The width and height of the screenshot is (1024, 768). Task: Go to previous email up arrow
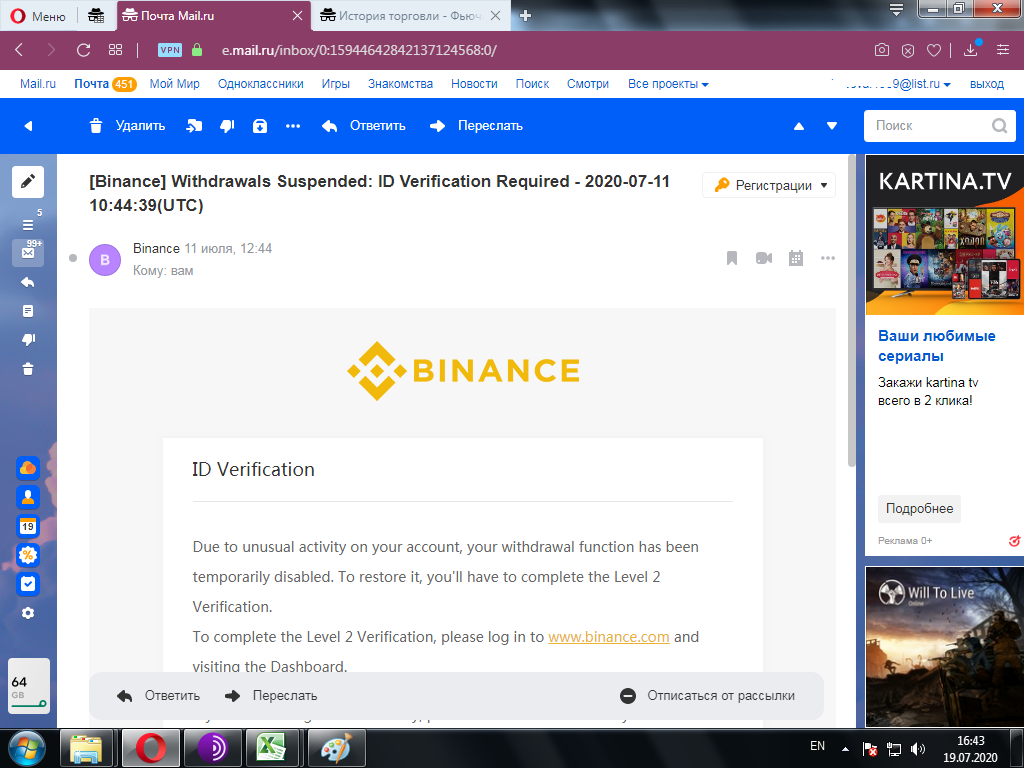click(x=799, y=126)
